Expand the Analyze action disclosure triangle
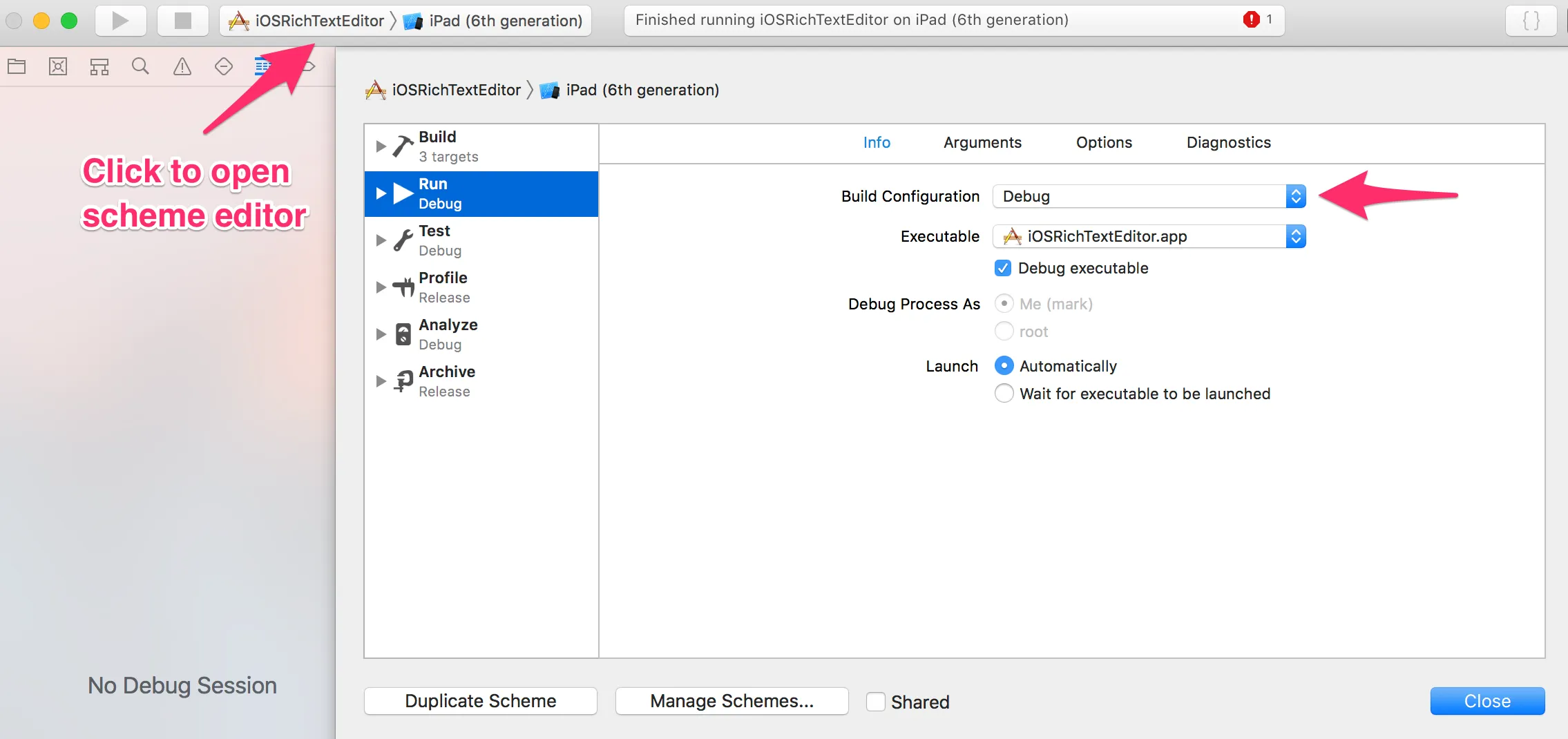The height and width of the screenshot is (739, 1568). [x=381, y=334]
